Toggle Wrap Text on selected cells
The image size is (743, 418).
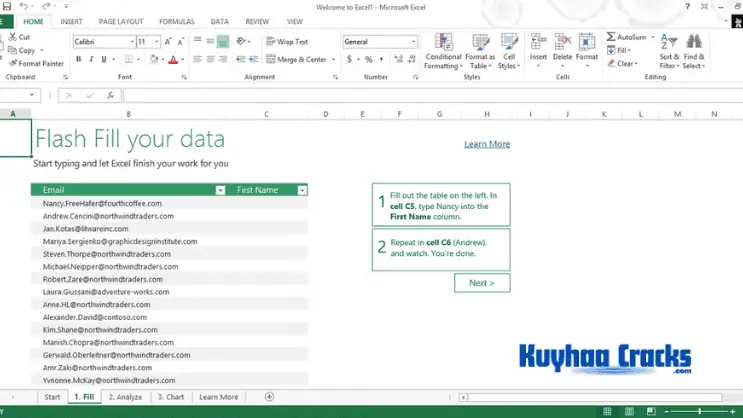[x=288, y=42]
